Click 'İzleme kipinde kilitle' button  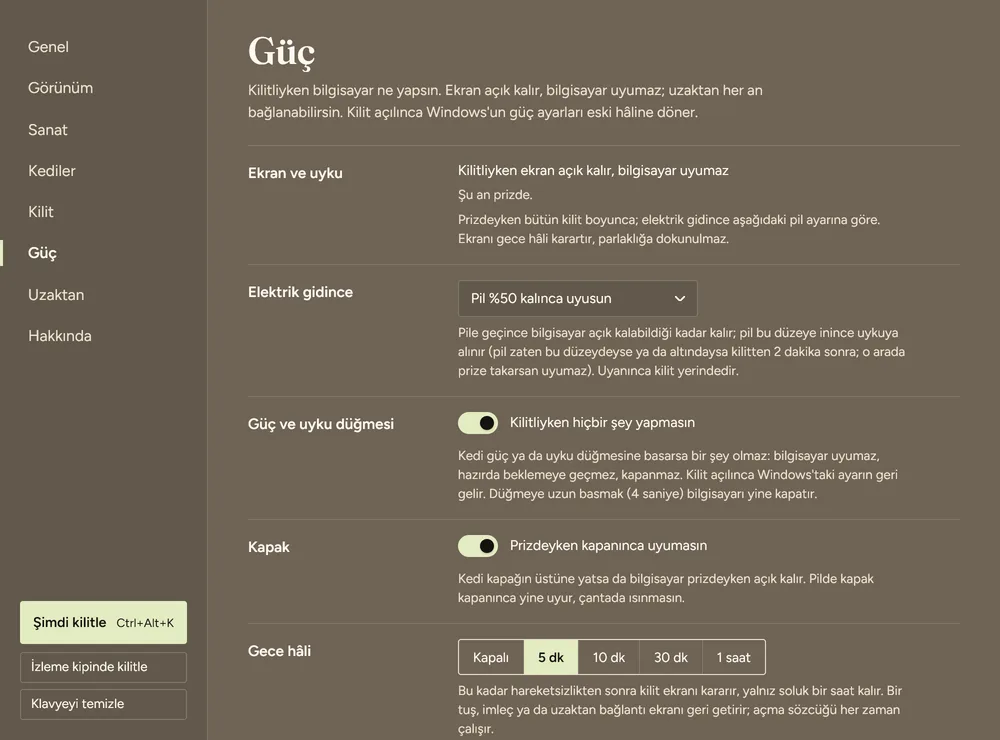click(x=103, y=667)
